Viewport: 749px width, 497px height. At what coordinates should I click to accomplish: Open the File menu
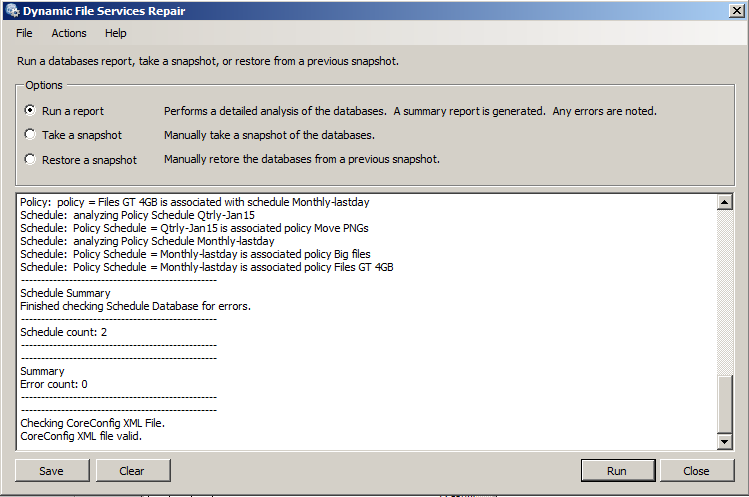coord(24,33)
